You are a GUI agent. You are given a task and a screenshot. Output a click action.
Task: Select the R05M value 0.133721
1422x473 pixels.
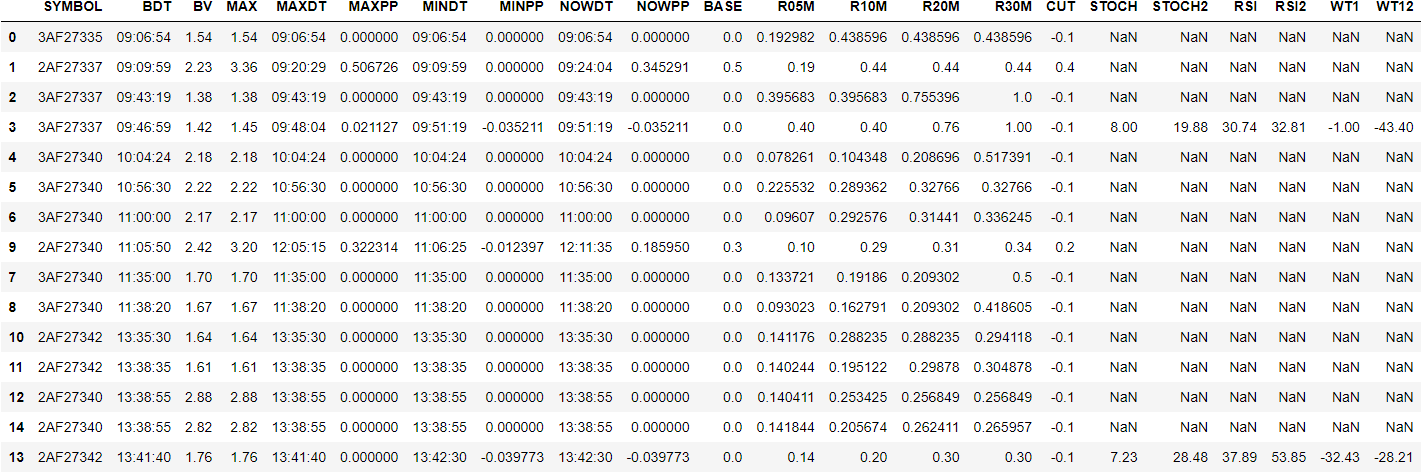tap(786, 277)
